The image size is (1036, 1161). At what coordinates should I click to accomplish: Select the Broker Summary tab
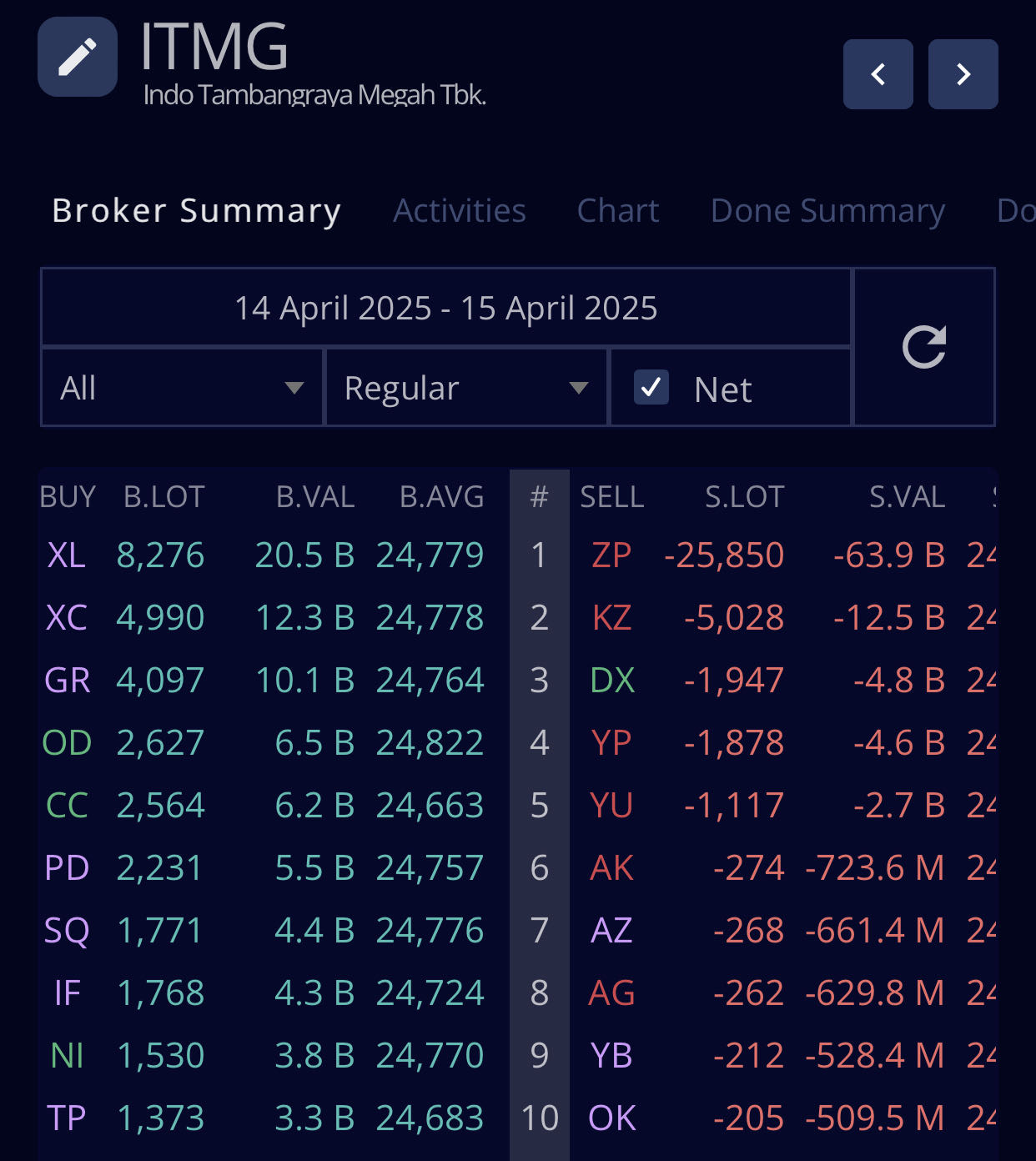click(197, 211)
